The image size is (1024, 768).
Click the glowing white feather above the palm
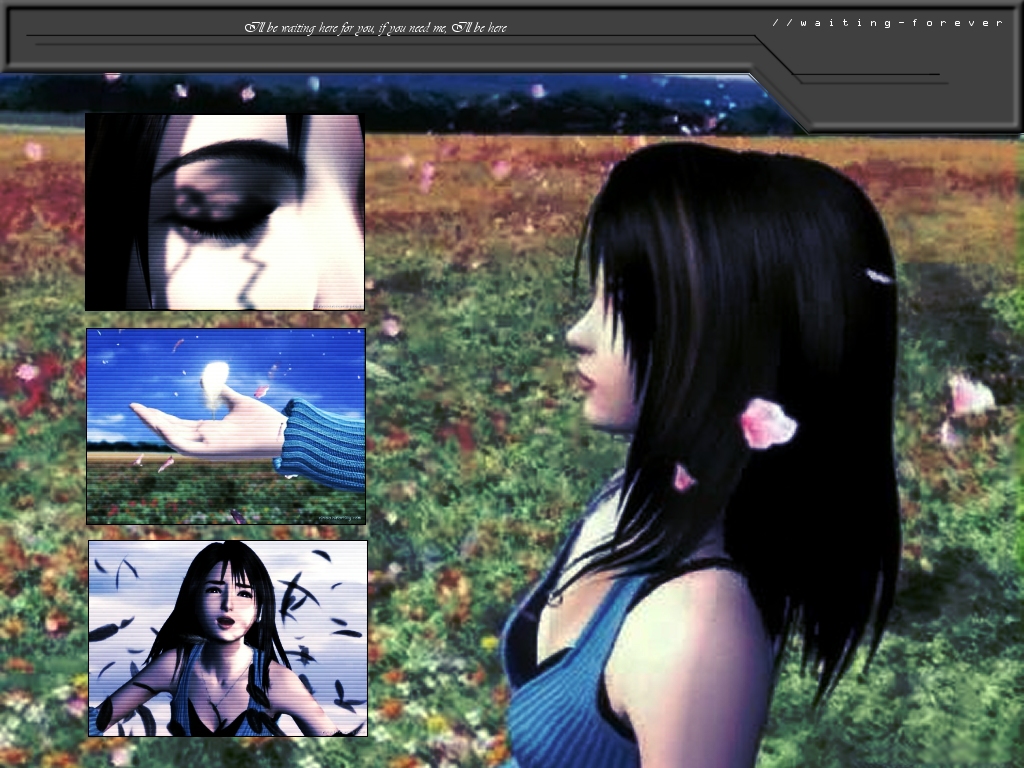(x=216, y=377)
